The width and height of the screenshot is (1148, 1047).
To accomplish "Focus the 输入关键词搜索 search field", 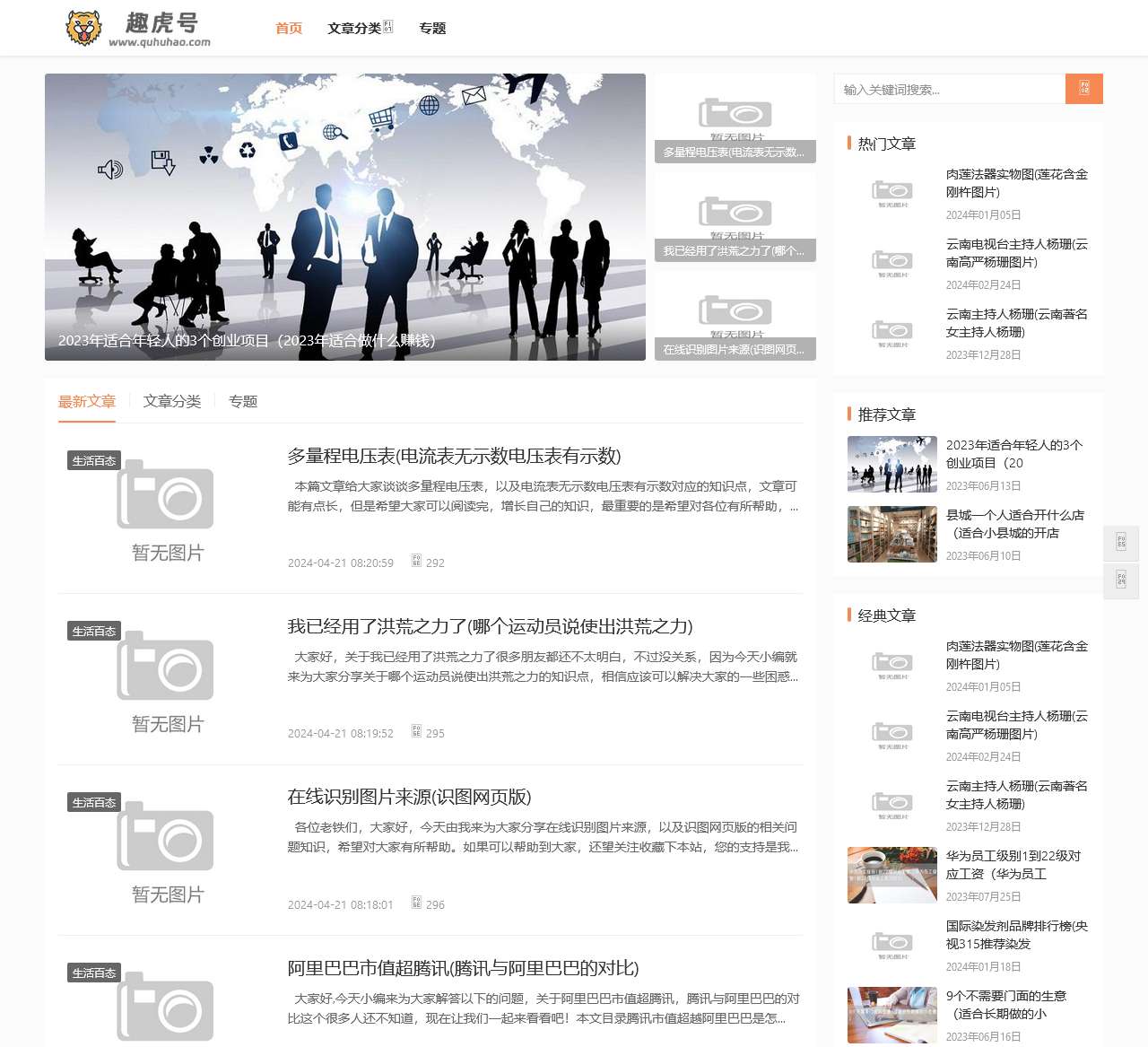I will click(950, 89).
